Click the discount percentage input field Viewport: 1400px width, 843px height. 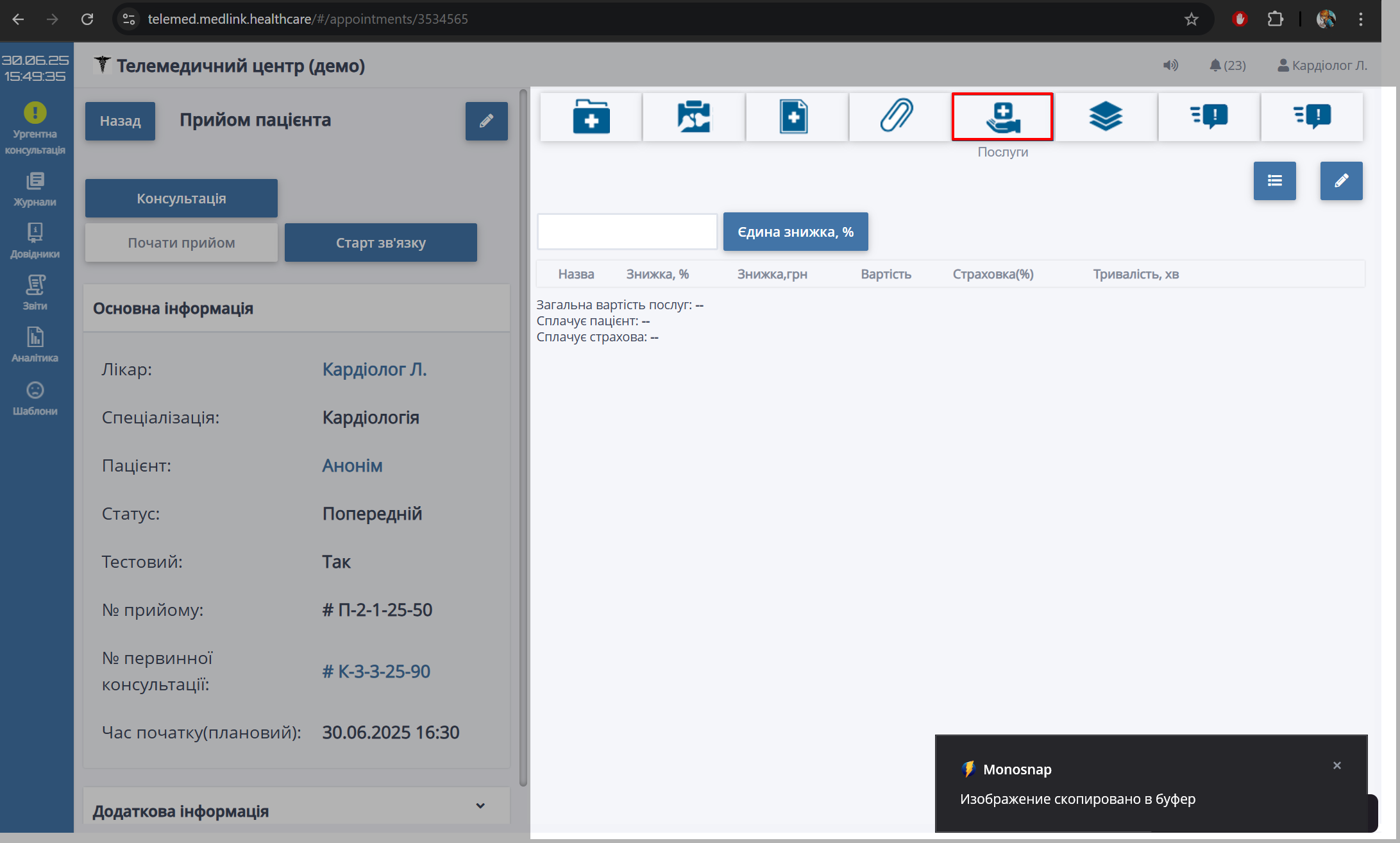coord(627,232)
